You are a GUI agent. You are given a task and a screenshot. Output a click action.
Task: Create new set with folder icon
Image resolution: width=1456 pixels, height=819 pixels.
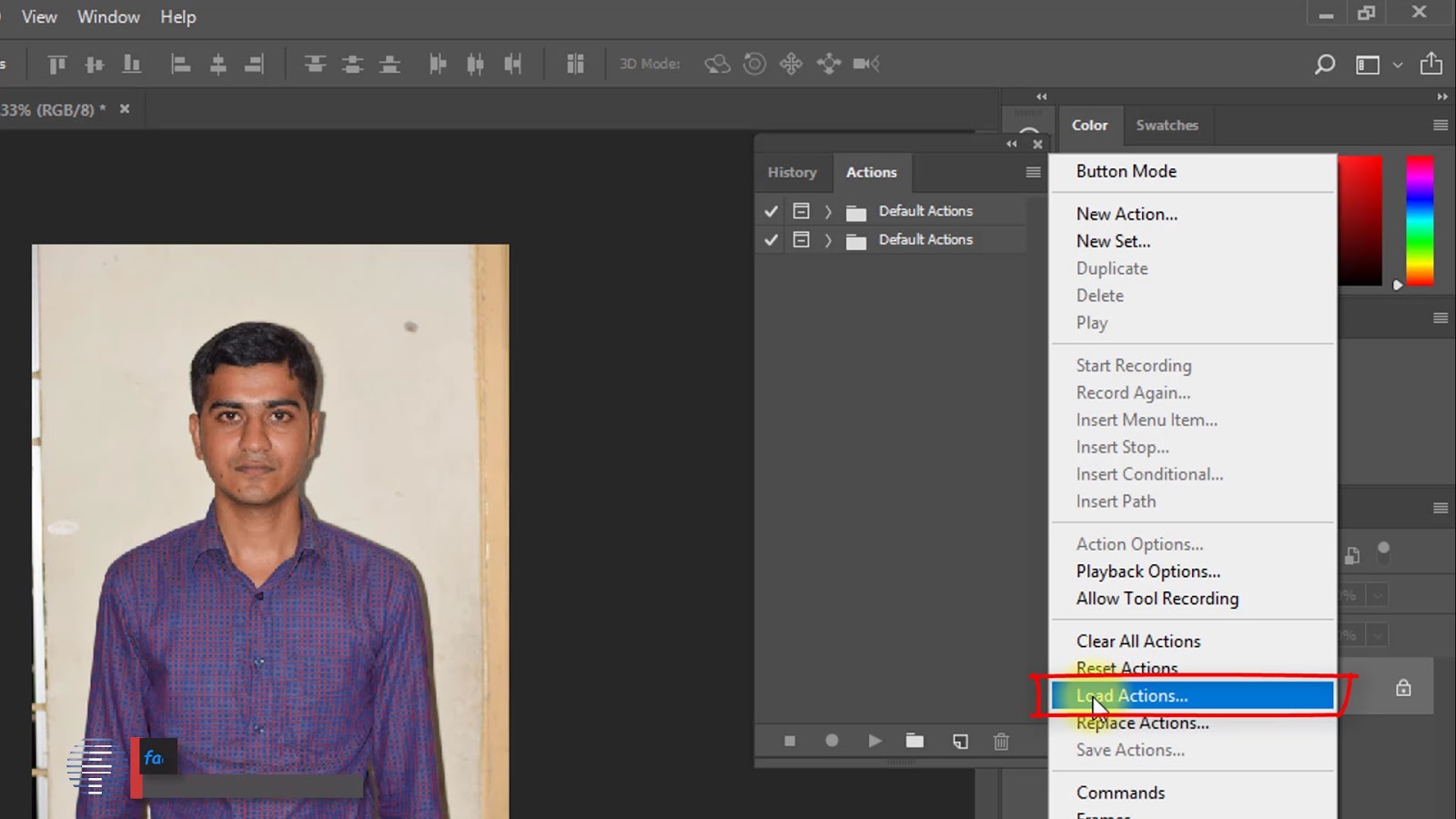[915, 742]
